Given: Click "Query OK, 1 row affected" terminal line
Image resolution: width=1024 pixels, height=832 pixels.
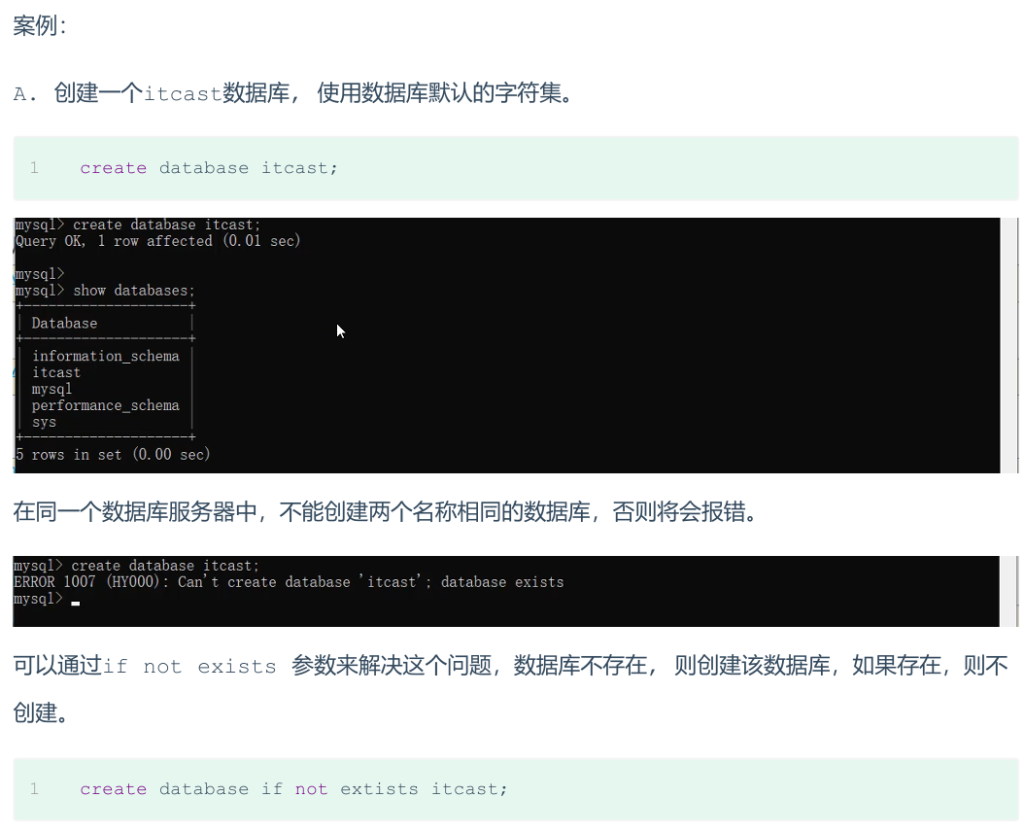Looking at the screenshot, I should tap(157, 241).
